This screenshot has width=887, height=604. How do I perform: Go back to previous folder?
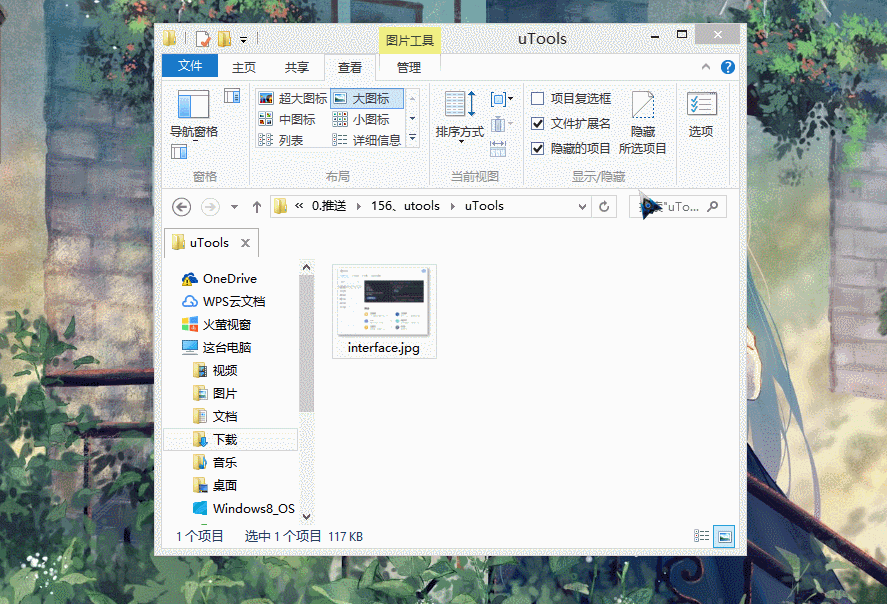pos(181,207)
